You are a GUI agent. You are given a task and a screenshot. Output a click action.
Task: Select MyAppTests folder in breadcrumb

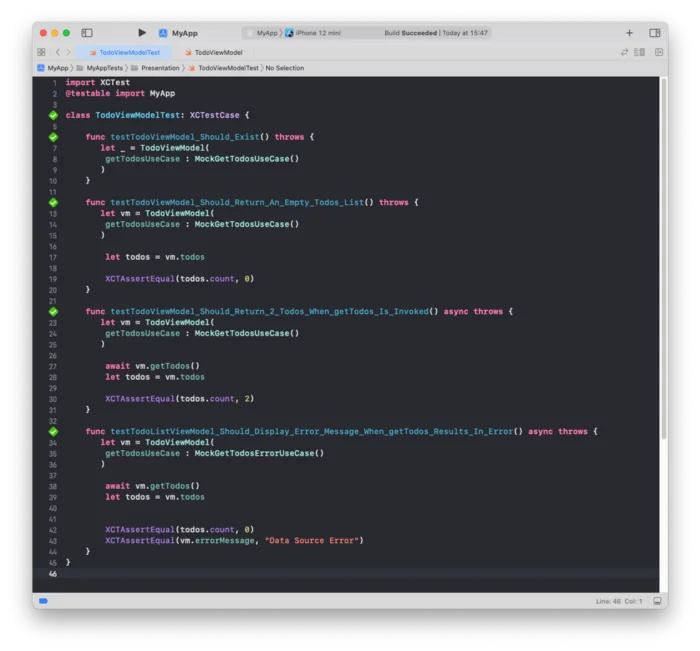tap(100, 68)
